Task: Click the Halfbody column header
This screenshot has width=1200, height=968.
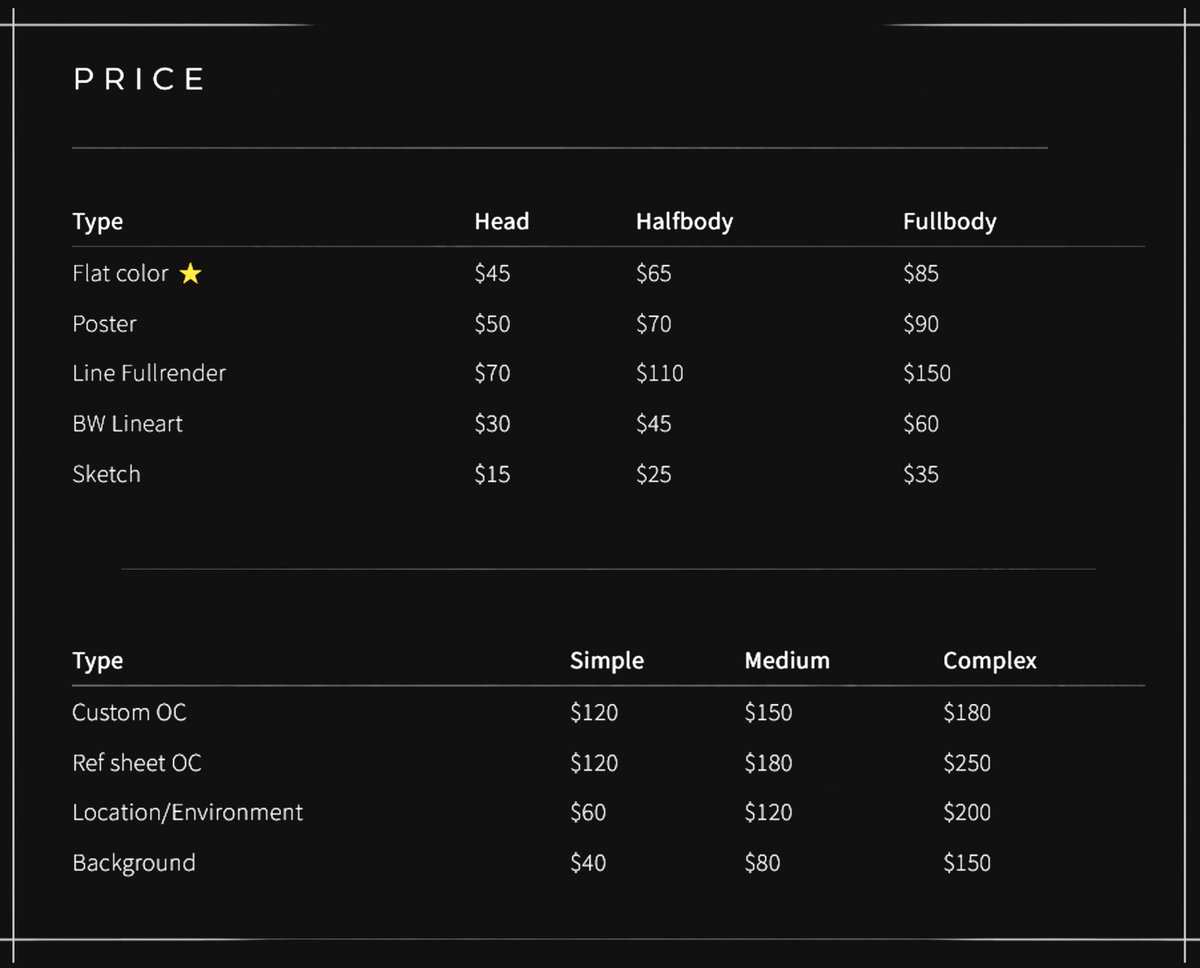Action: pos(684,222)
